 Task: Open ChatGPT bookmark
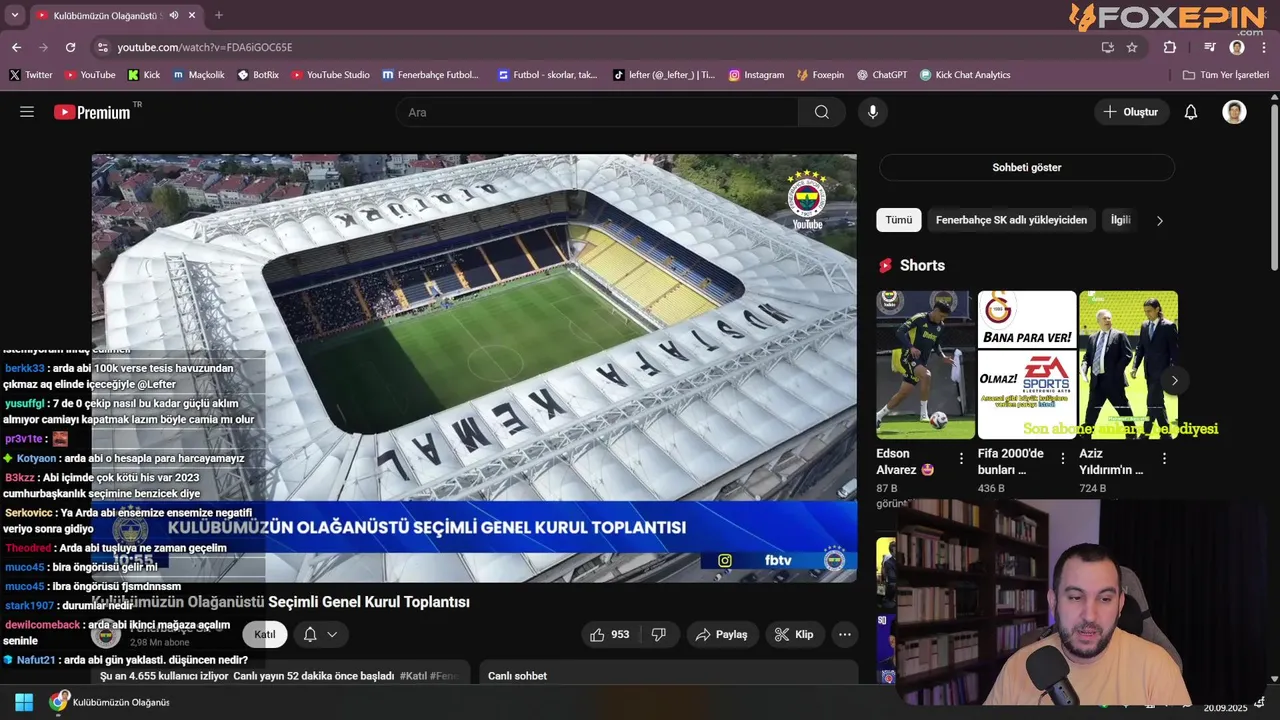click(x=881, y=75)
